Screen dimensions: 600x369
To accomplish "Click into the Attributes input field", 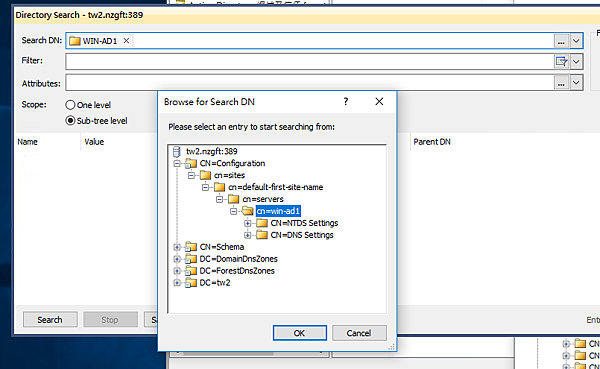I will (x=309, y=83).
